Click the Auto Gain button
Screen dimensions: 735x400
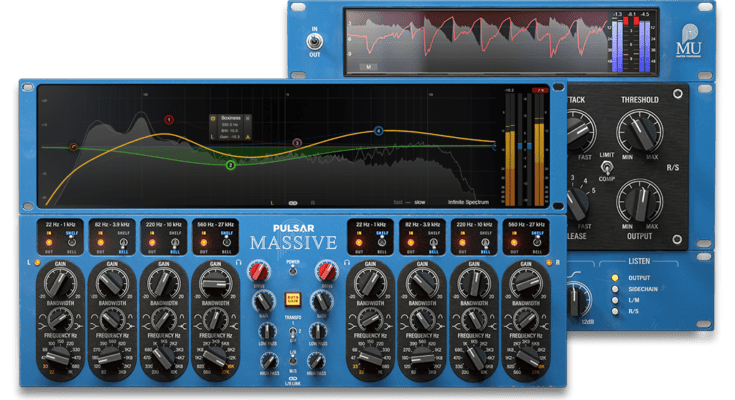(293, 297)
